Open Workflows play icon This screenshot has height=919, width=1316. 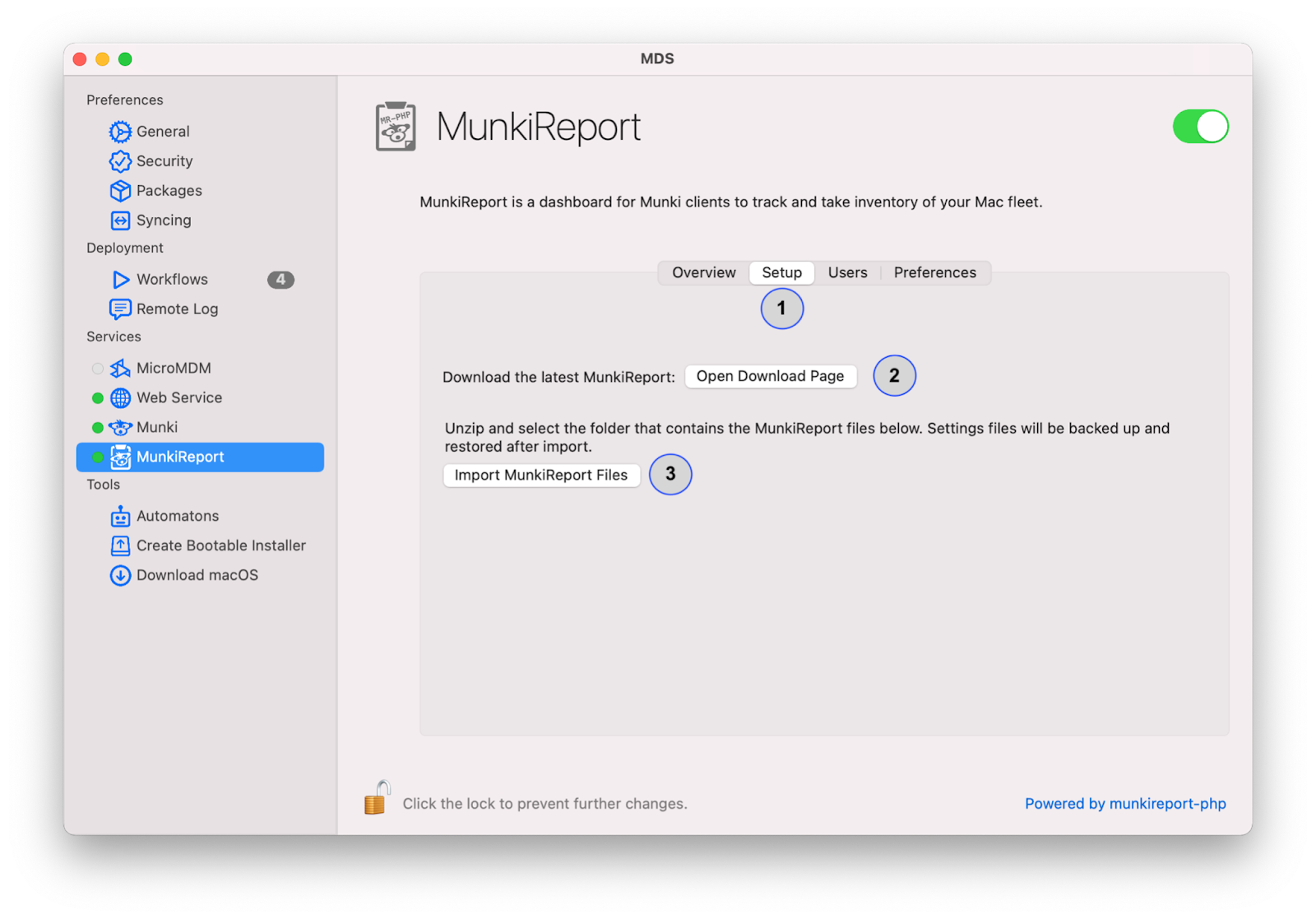tap(120, 280)
